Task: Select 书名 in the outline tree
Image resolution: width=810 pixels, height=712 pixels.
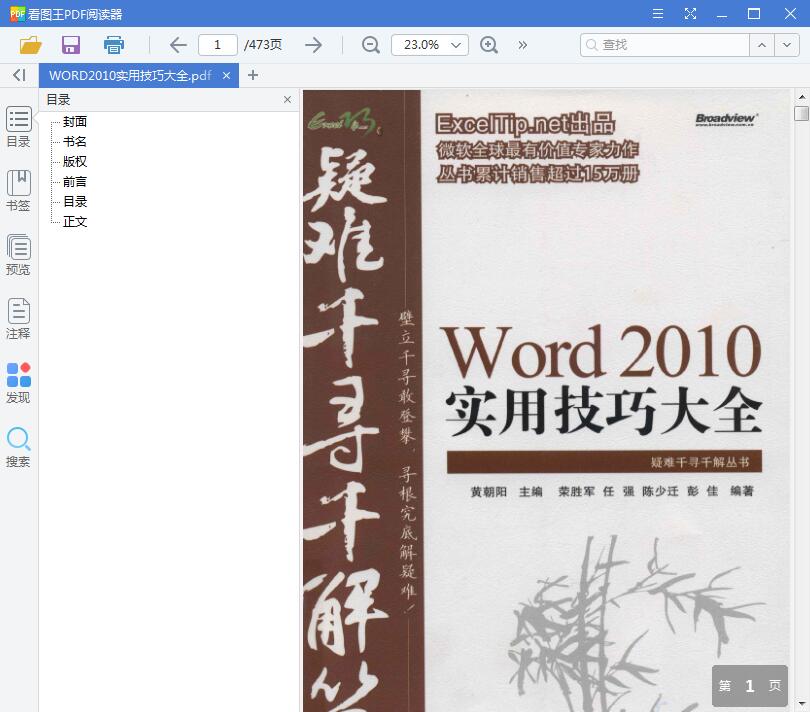Action: click(x=75, y=142)
